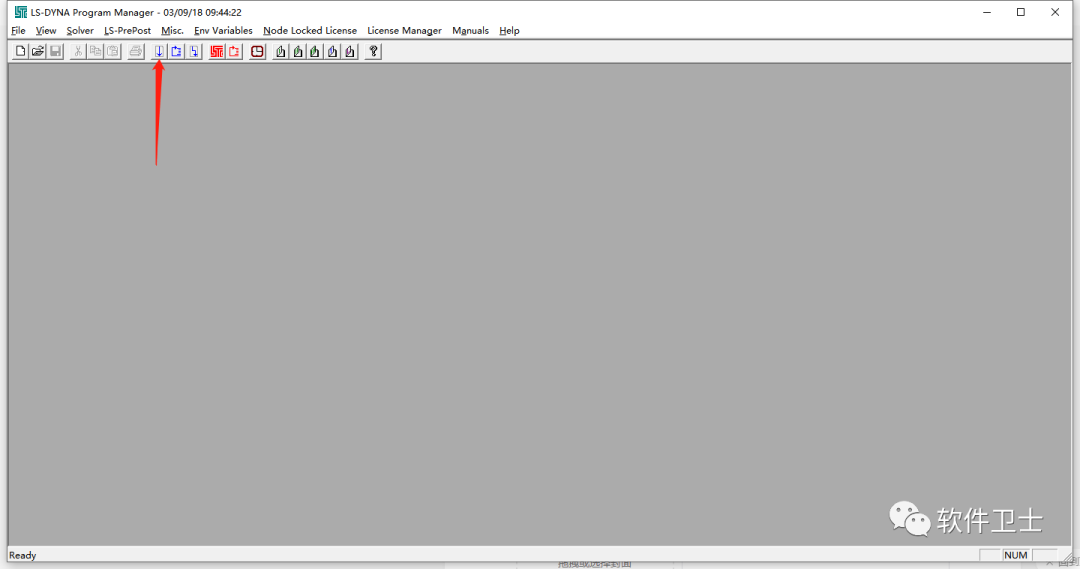Maximize the LS-DYNA Program Manager window
The image size is (1080, 569).
1021,12
